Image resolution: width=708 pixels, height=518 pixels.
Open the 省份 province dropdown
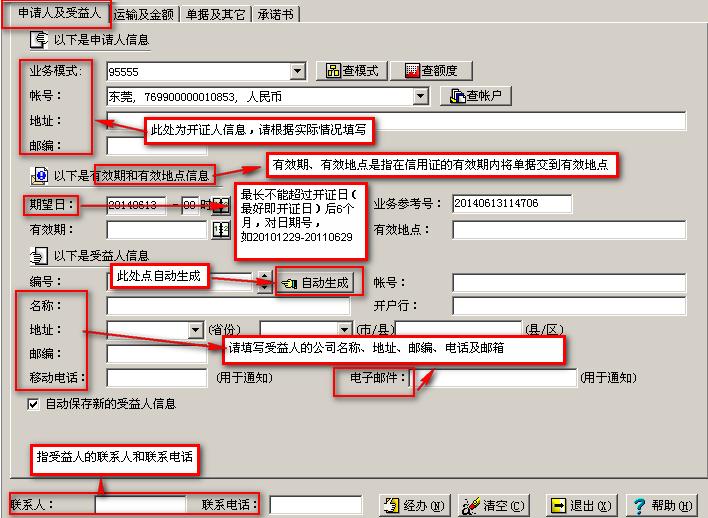pyautogui.click(x=196, y=330)
